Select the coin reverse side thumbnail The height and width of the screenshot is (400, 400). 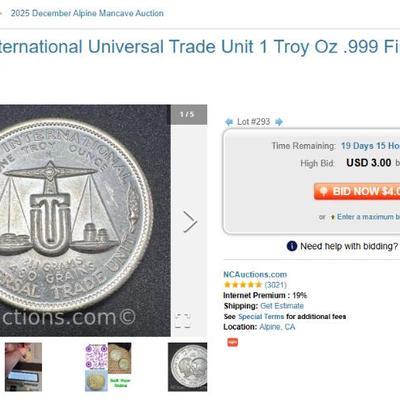click(187, 367)
